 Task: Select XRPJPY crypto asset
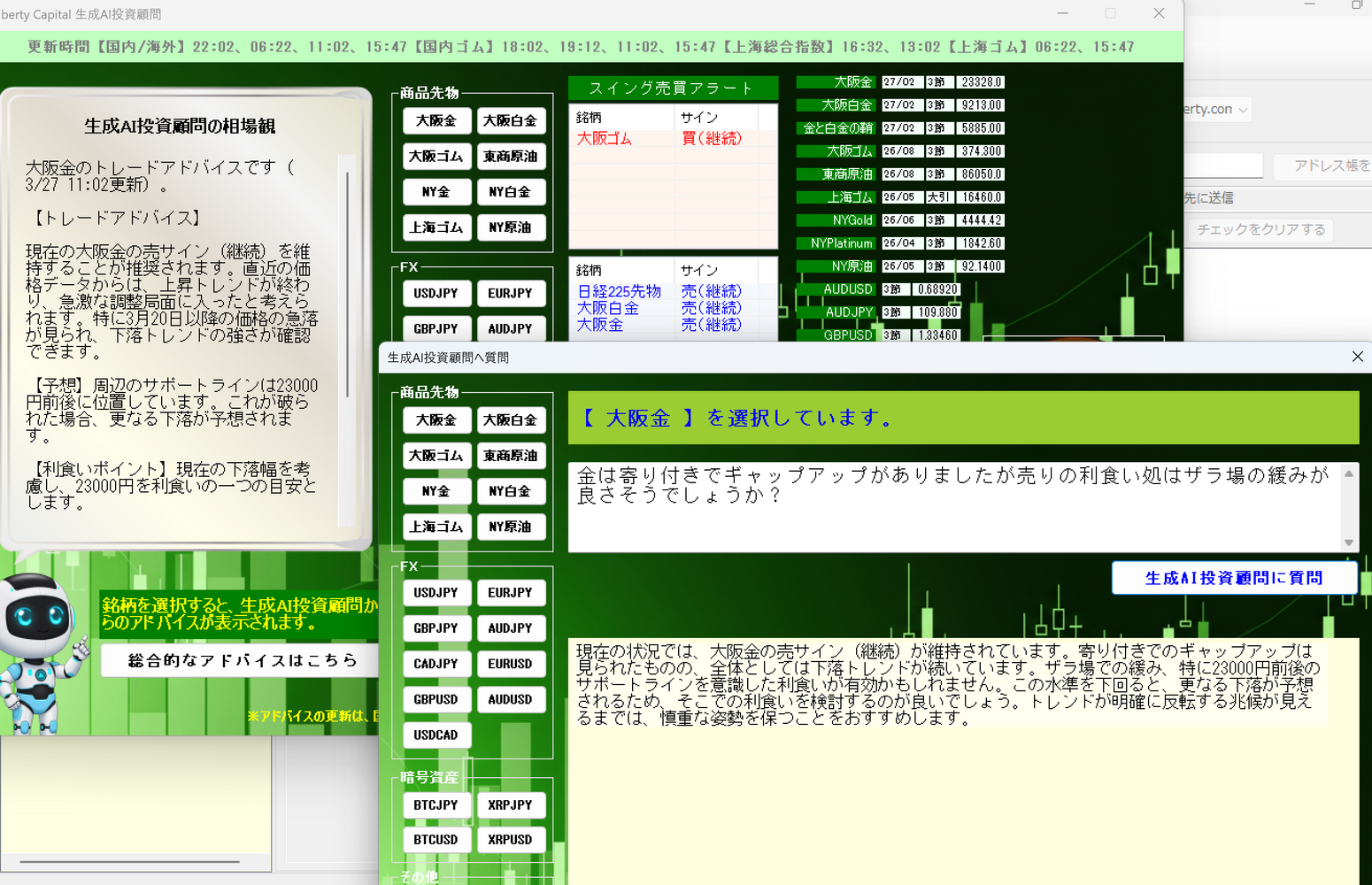pos(511,805)
